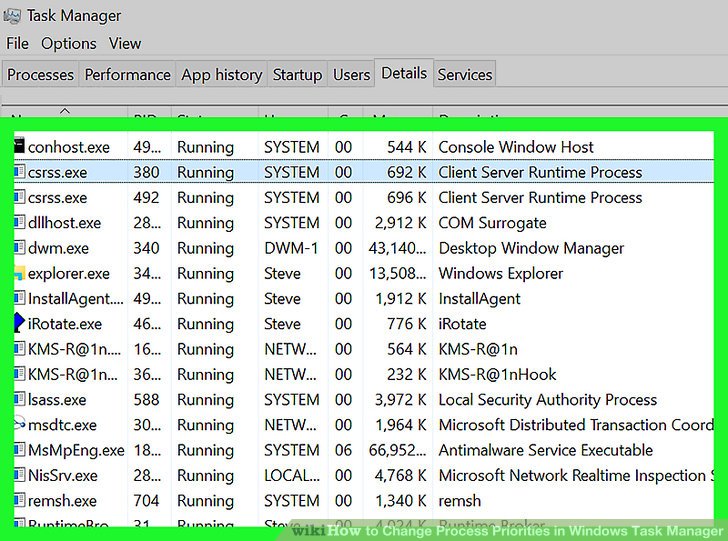Click the 544 K memory value
This screenshot has width=728, height=541.
406,147
